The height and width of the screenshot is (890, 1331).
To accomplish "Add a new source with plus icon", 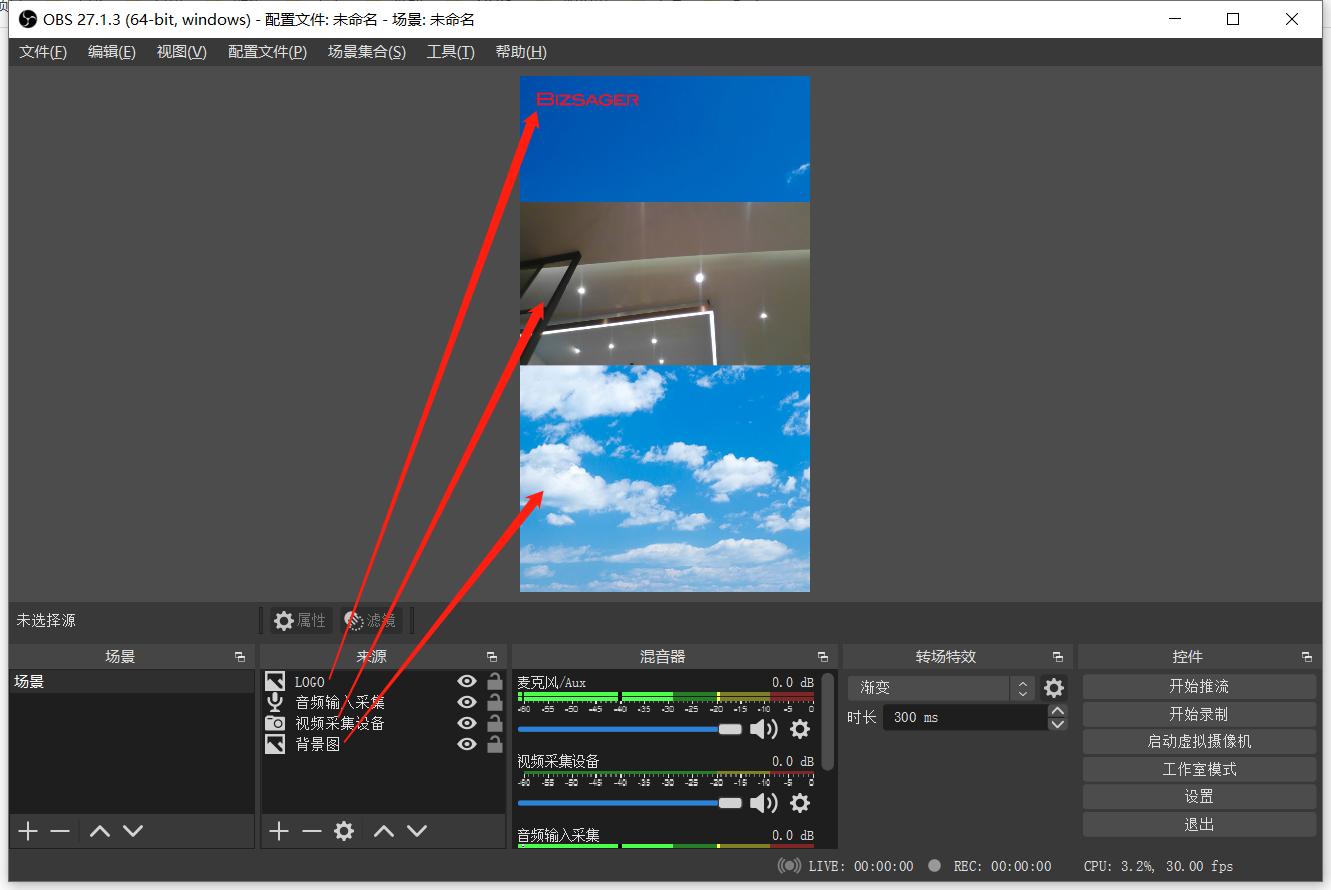I will 279,831.
